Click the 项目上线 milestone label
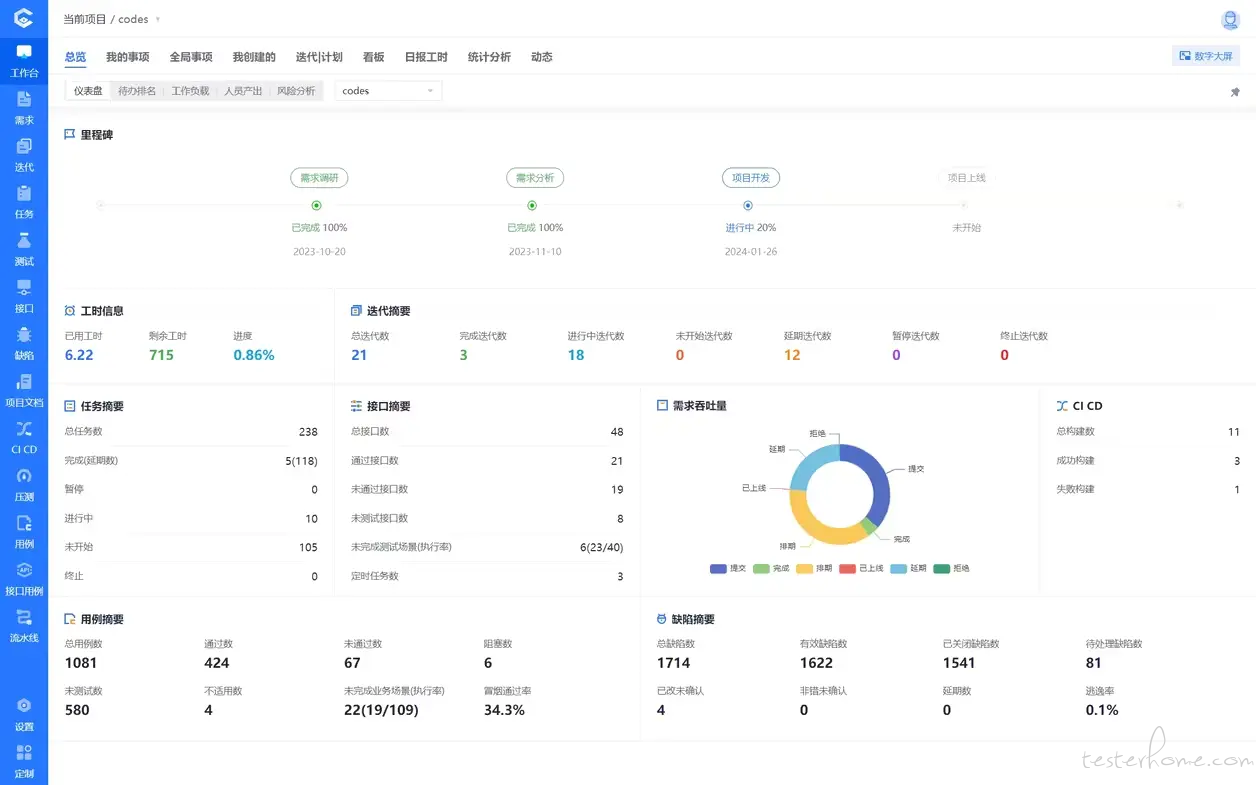The image size is (1256, 785). [x=967, y=178]
